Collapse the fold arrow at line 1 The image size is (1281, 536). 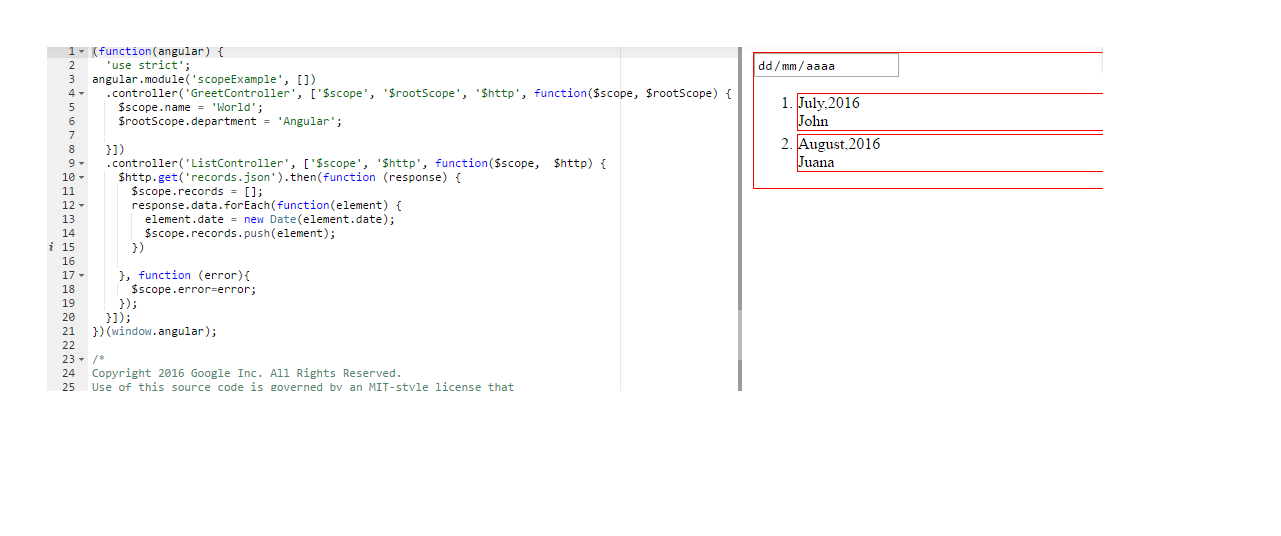click(x=81, y=51)
